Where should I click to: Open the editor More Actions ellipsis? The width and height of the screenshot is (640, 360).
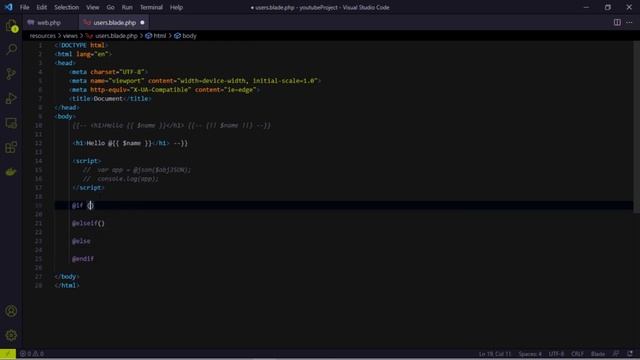point(629,22)
